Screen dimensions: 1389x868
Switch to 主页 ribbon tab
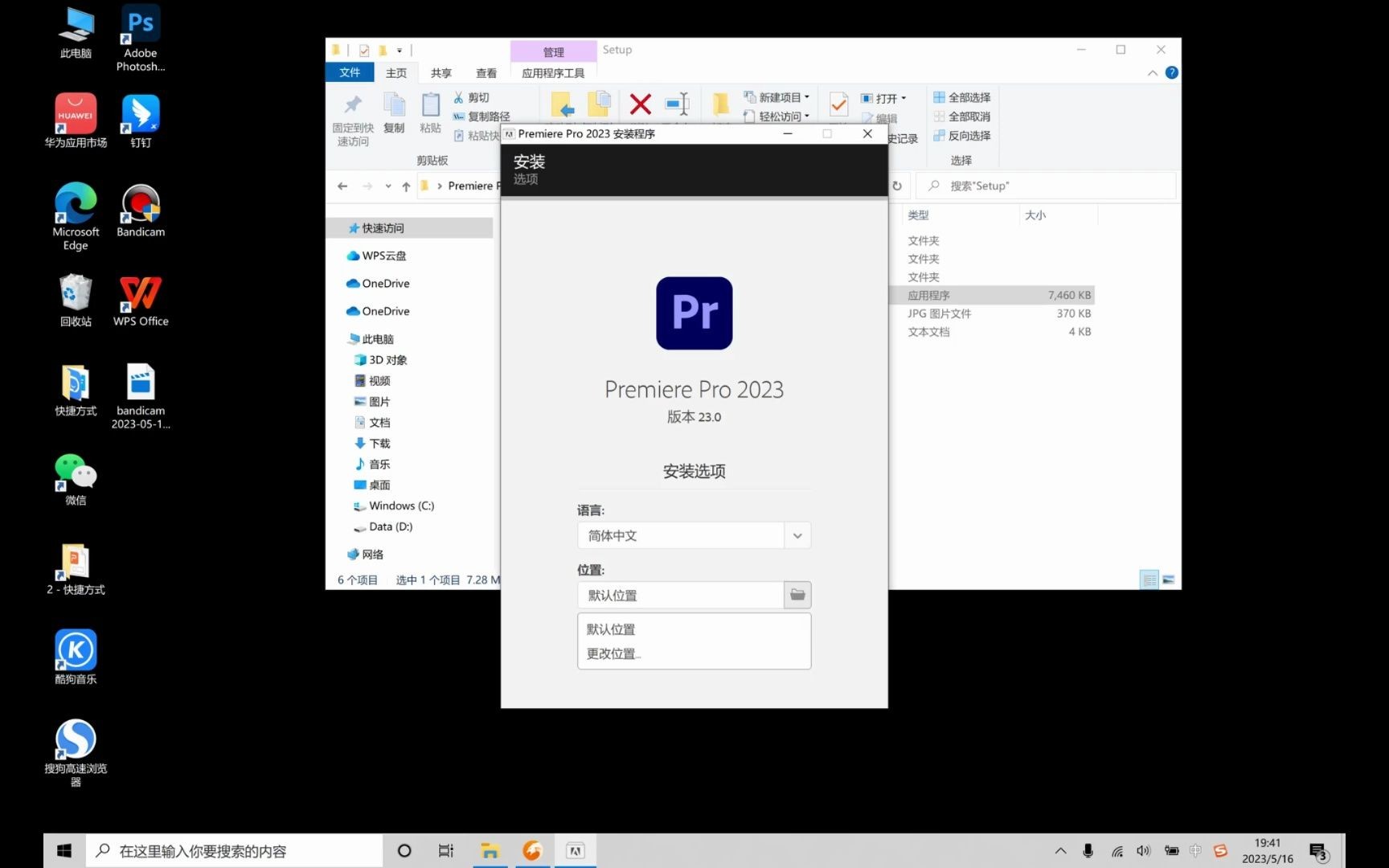coord(396,72)
